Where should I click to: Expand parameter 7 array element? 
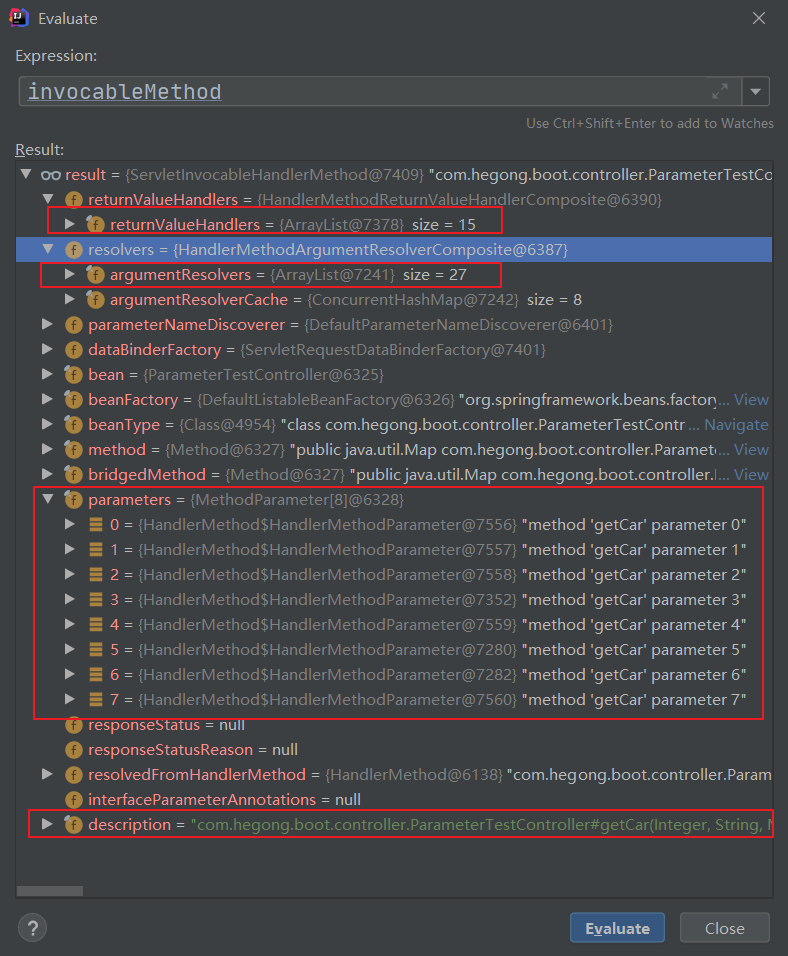point(70,699)
